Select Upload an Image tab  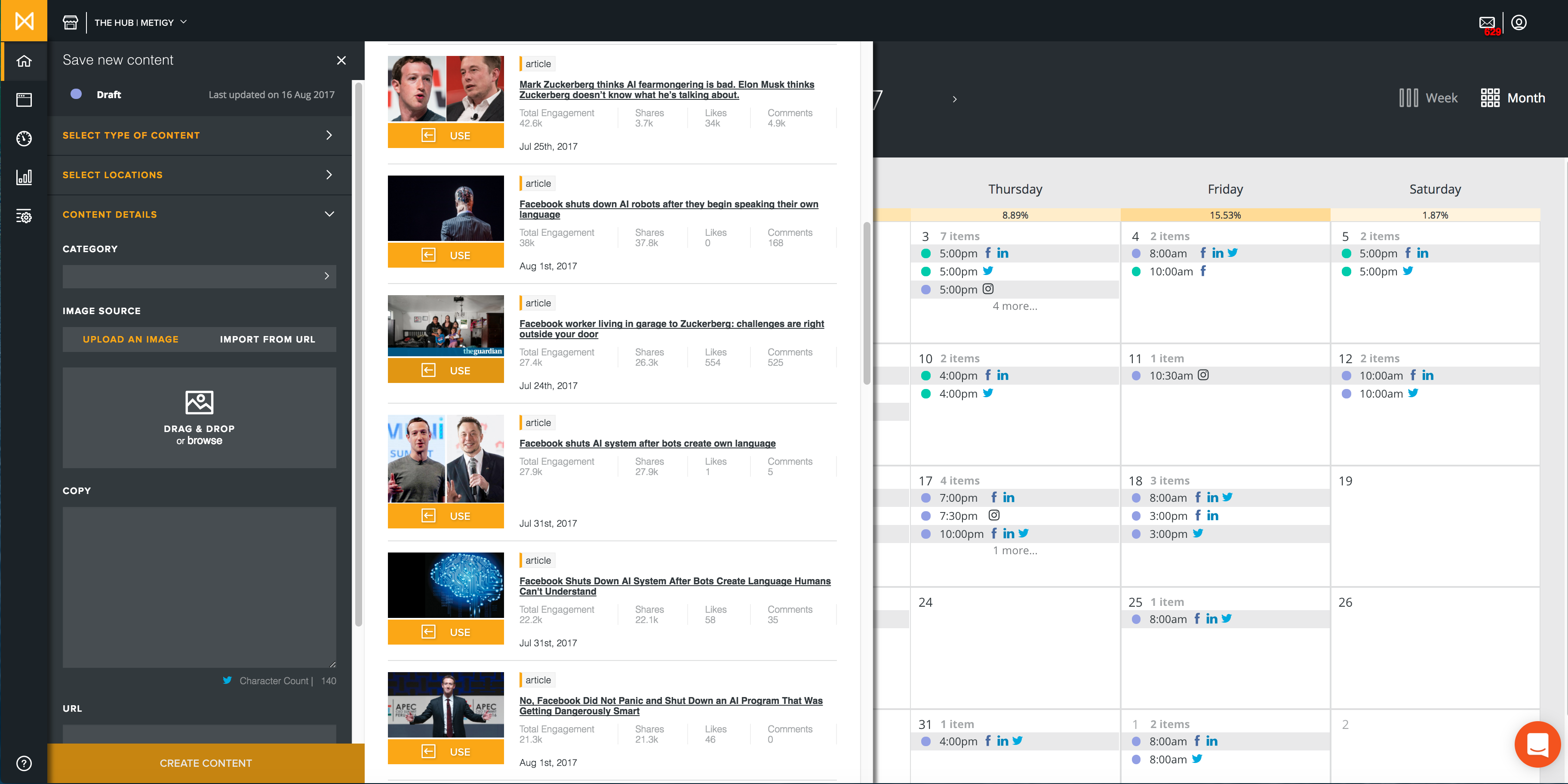pyautogui.click(x=131, y=340)
